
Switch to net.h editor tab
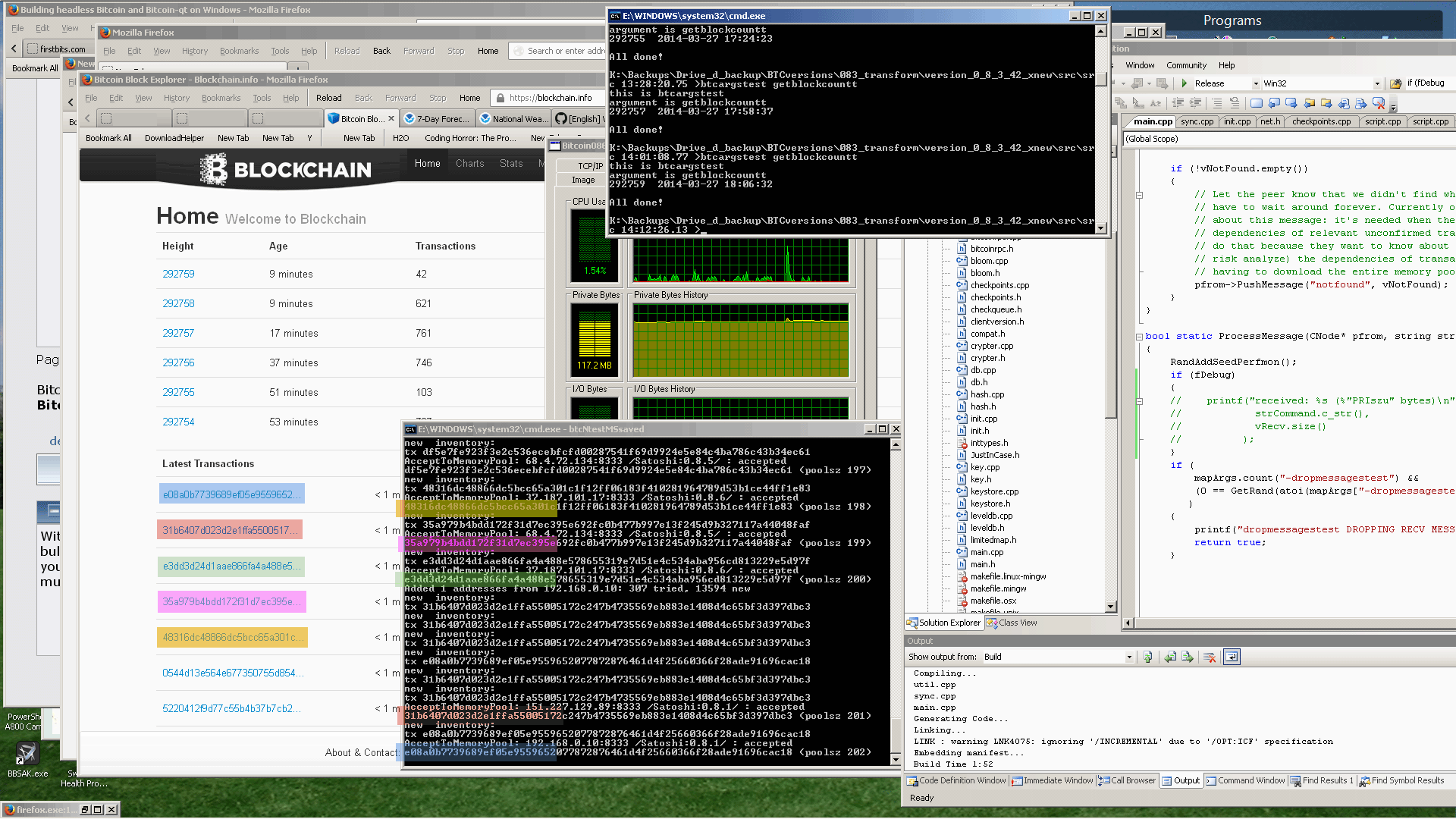[x=1270, y=121]
